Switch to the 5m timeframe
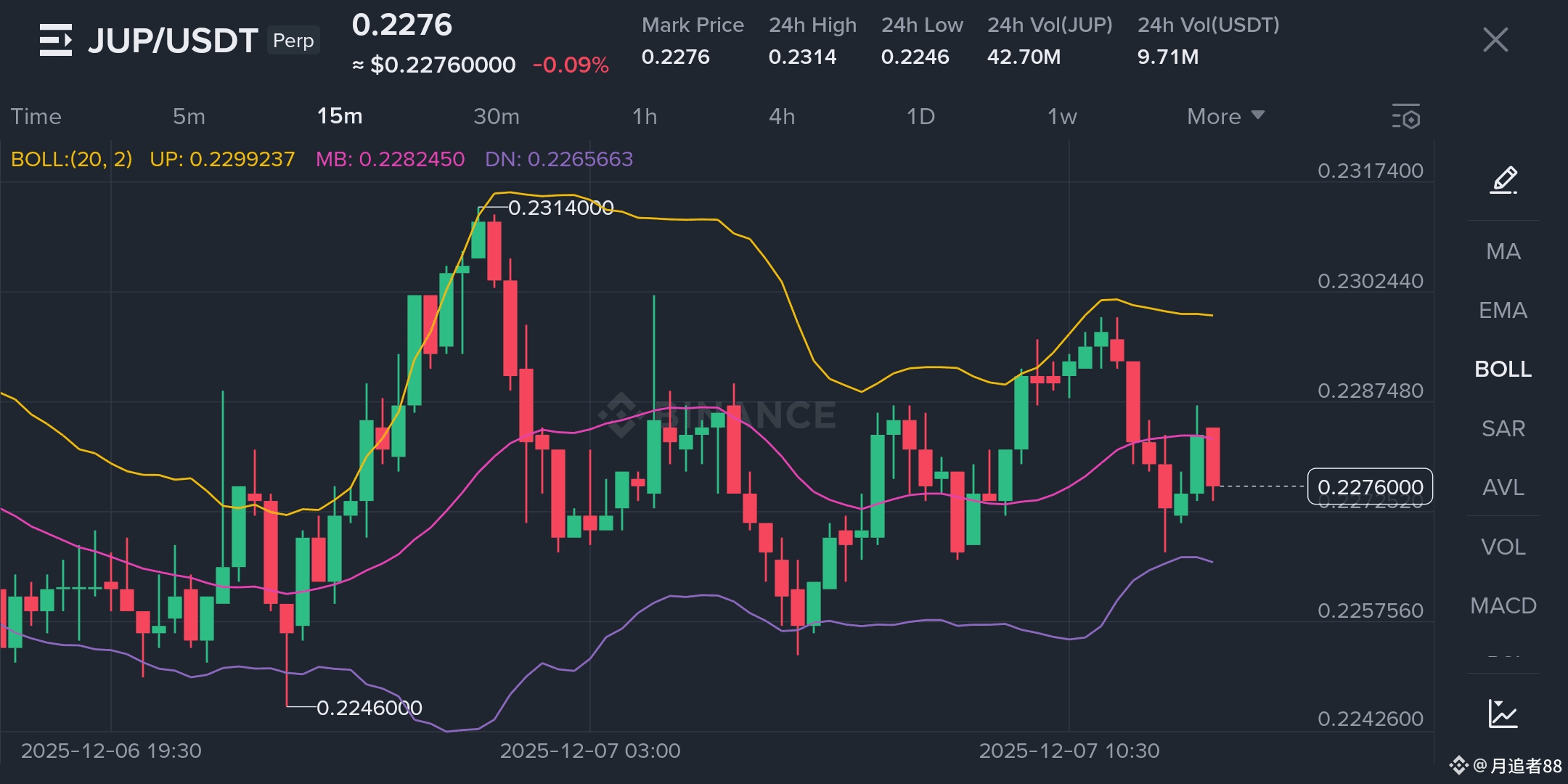The image size is (1568, 784). [189, 116]
